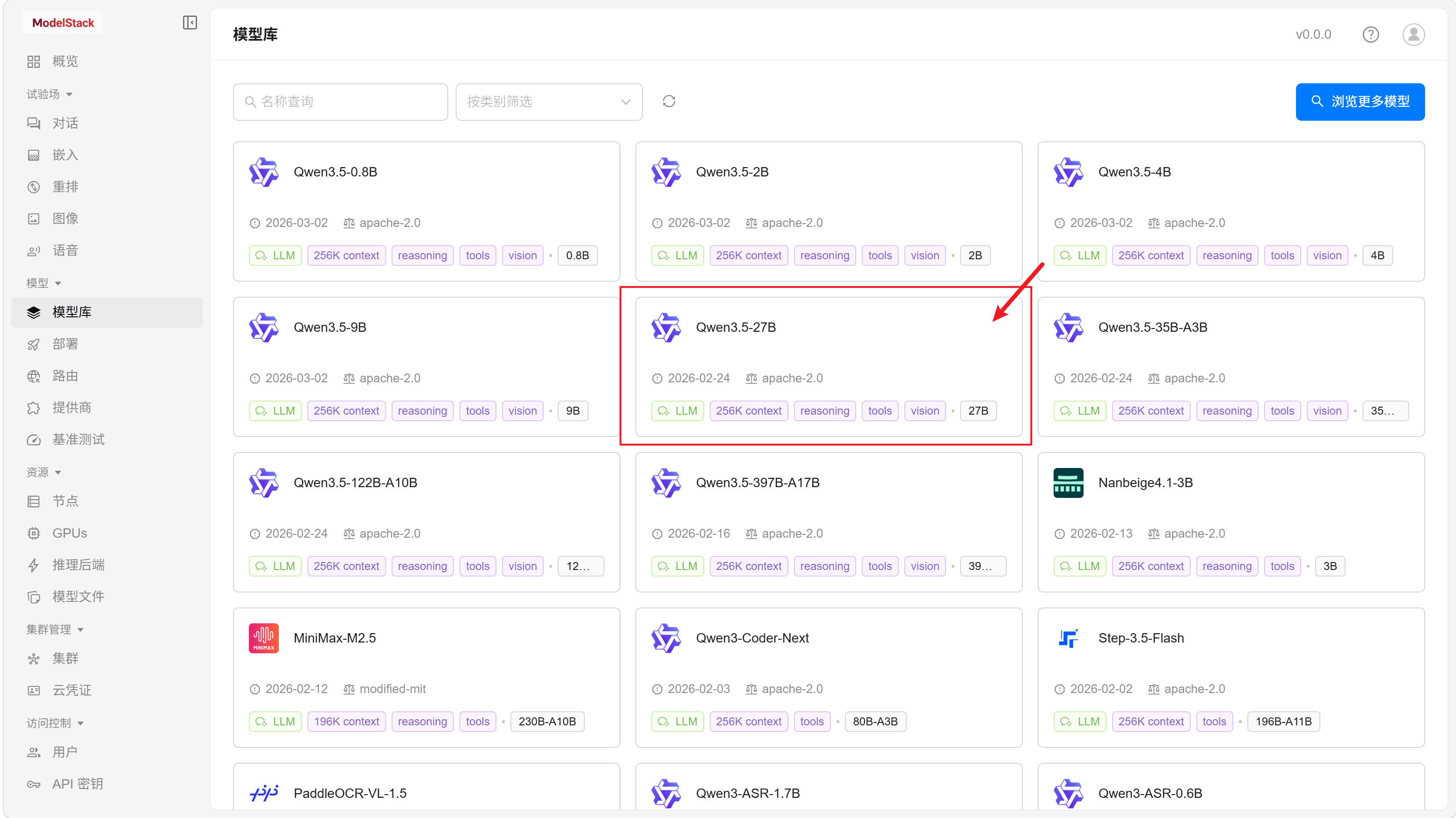Go to the 语音 page
Image resolution: width=1456 pixels, height=818 pixels.
coord(107,250)
